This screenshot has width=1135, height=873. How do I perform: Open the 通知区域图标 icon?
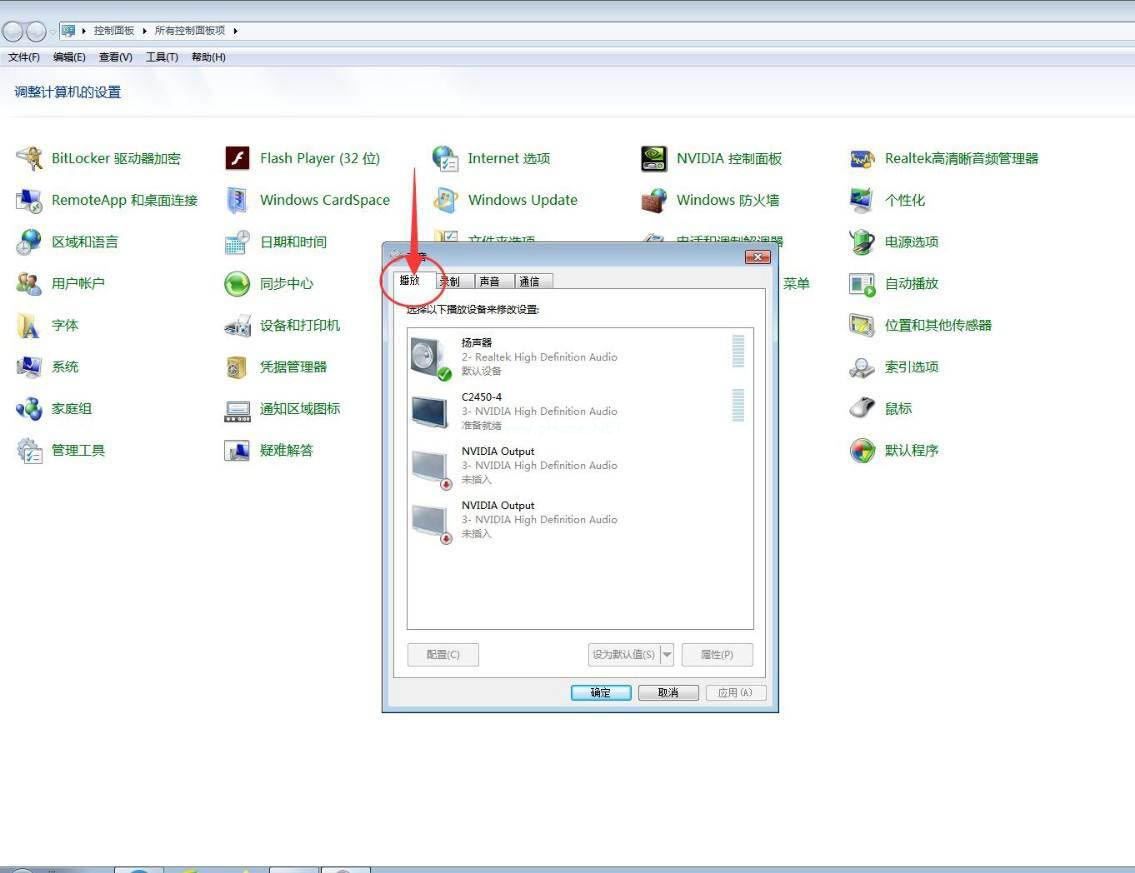(x=237, y=410)
